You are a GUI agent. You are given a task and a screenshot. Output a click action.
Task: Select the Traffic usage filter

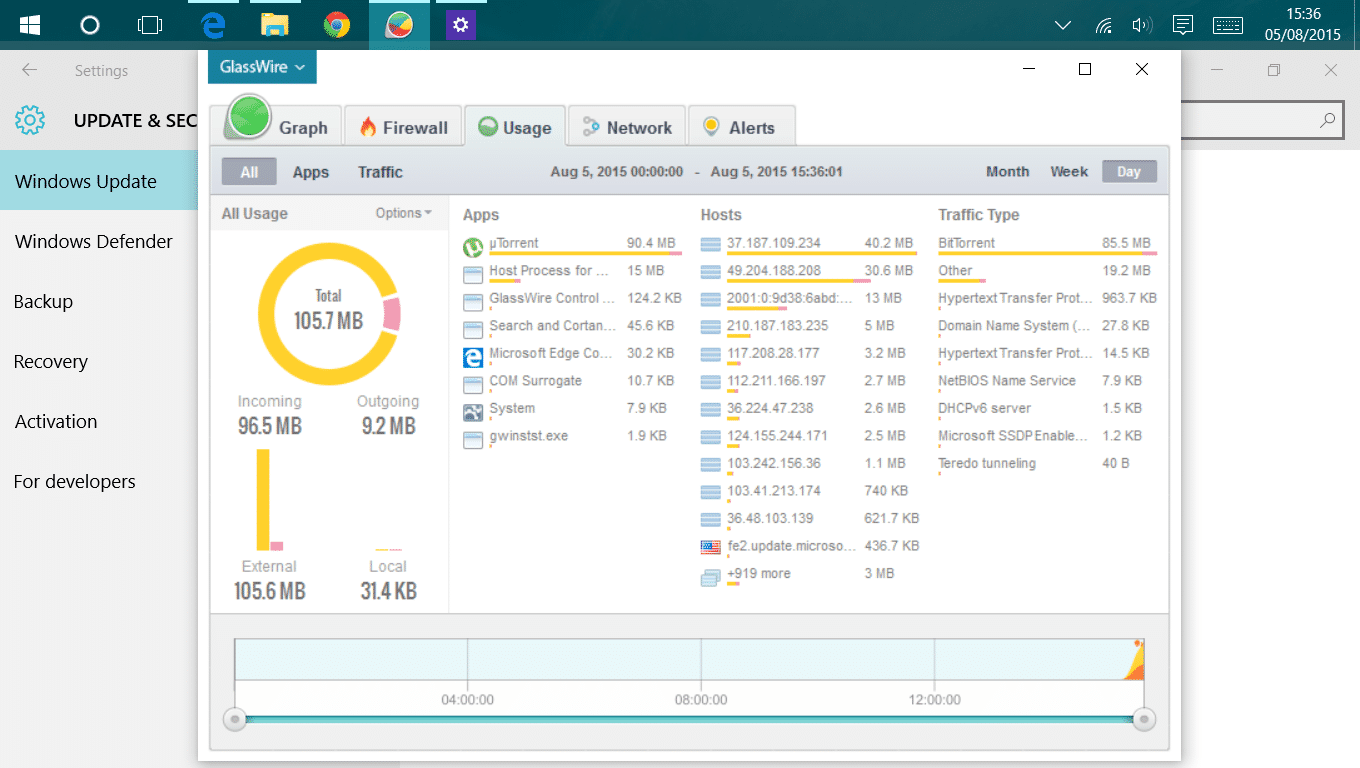380,172
